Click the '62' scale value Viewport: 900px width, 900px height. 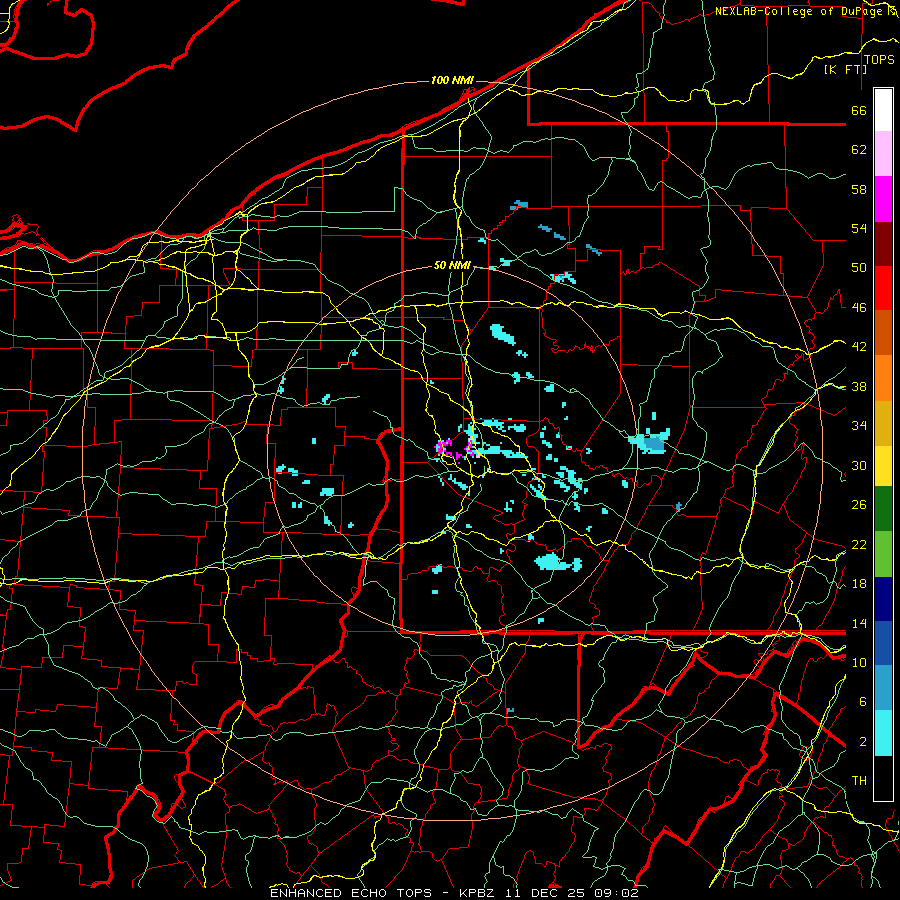[x=859, y=150]
